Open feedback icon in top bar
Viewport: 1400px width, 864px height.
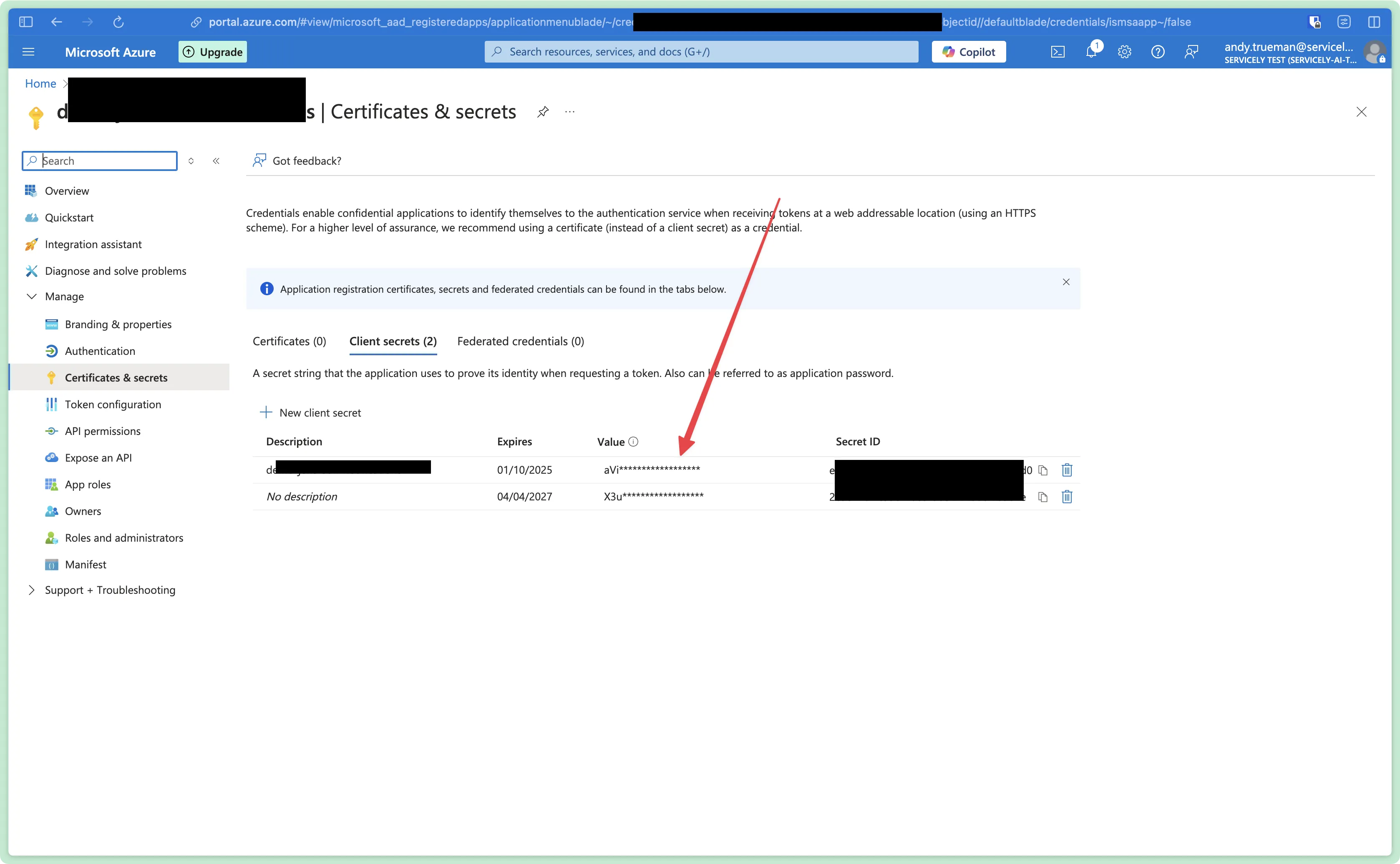tap(1191, 52)
